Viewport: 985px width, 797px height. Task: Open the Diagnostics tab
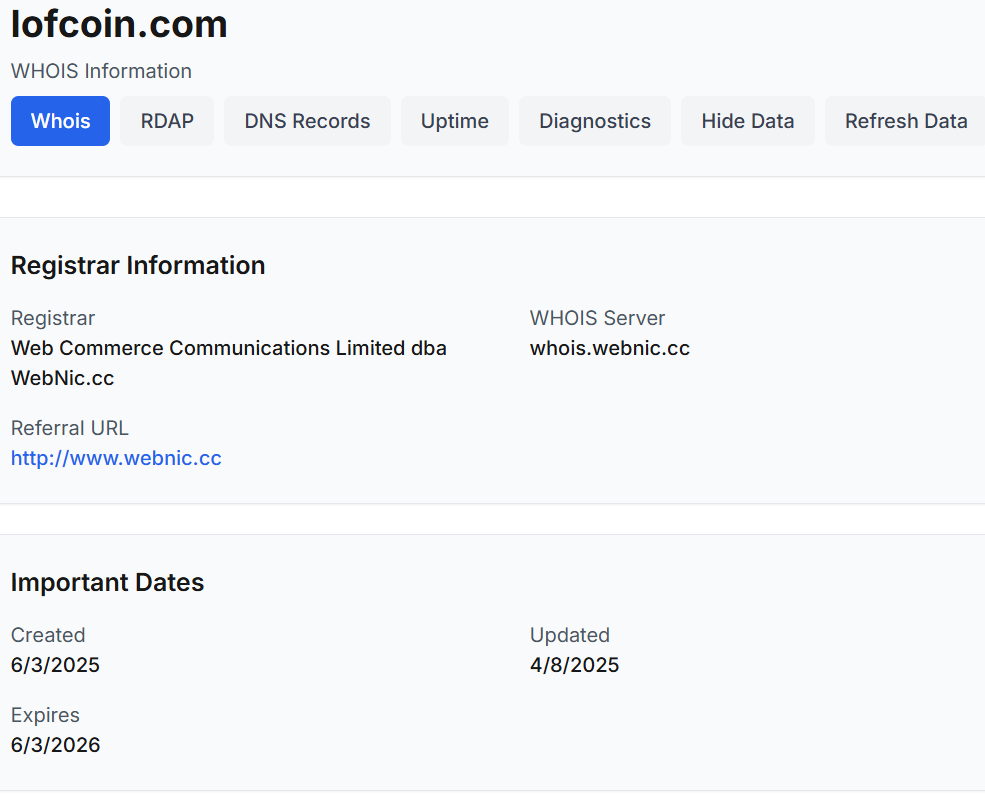tap(595, 121)
